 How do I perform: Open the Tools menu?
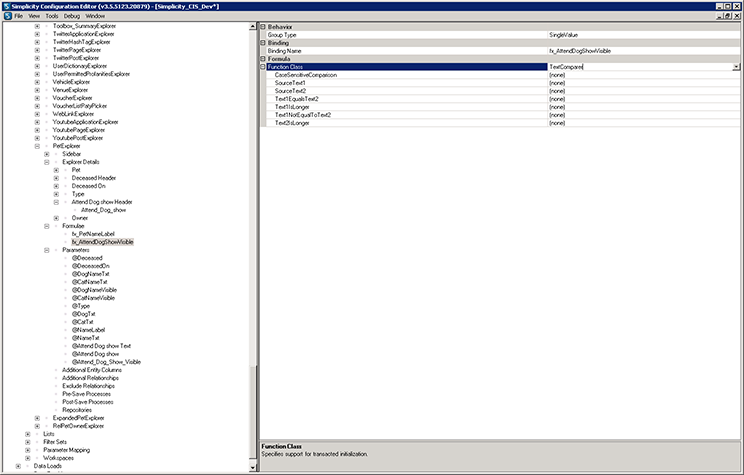pos(52,16)
